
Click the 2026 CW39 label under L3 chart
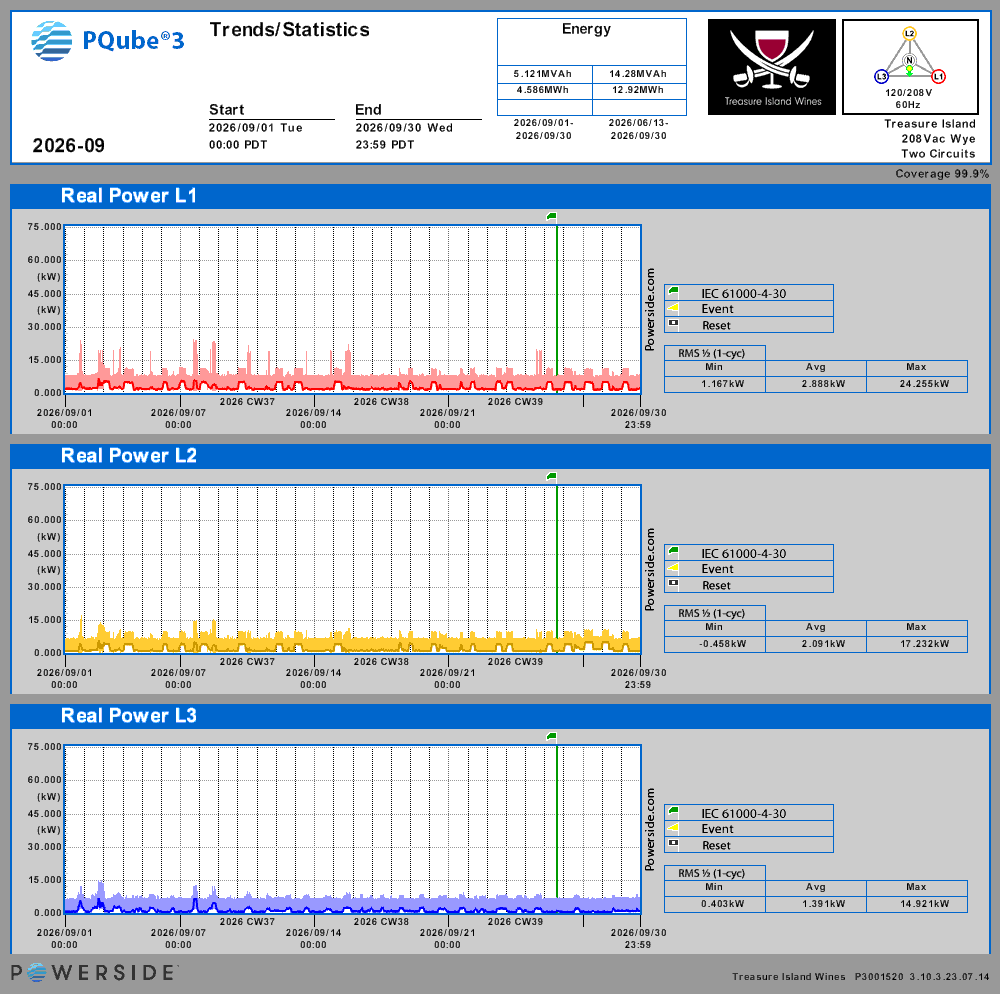[515, 922]
